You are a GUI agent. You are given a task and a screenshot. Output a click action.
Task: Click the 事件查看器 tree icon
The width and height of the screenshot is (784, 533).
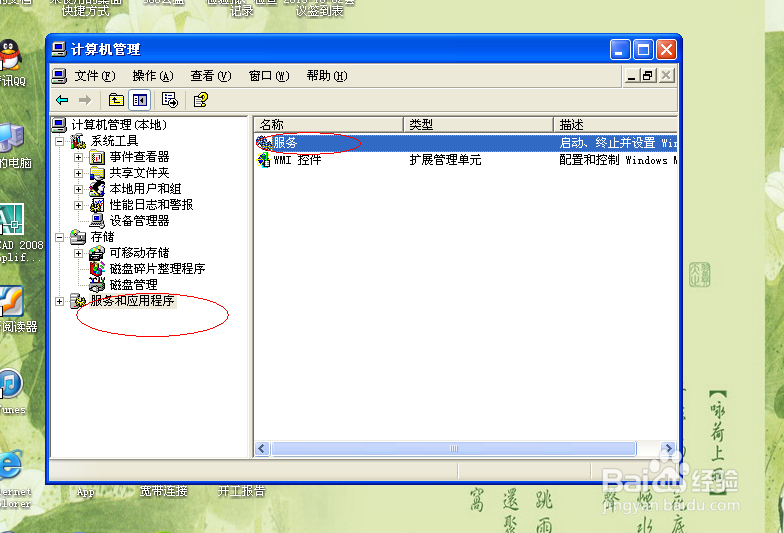pyautogui.click(x=97, y=158)
